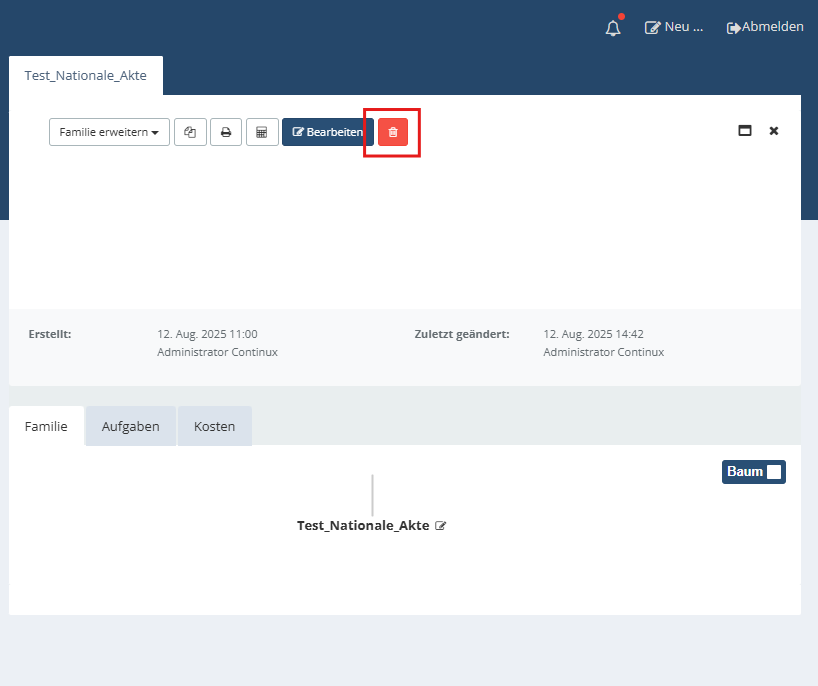The width and height of the screenshot is (818, 686).
Task: Open the notifications bell
Action: pyautogui.click(x=613, y=28)
